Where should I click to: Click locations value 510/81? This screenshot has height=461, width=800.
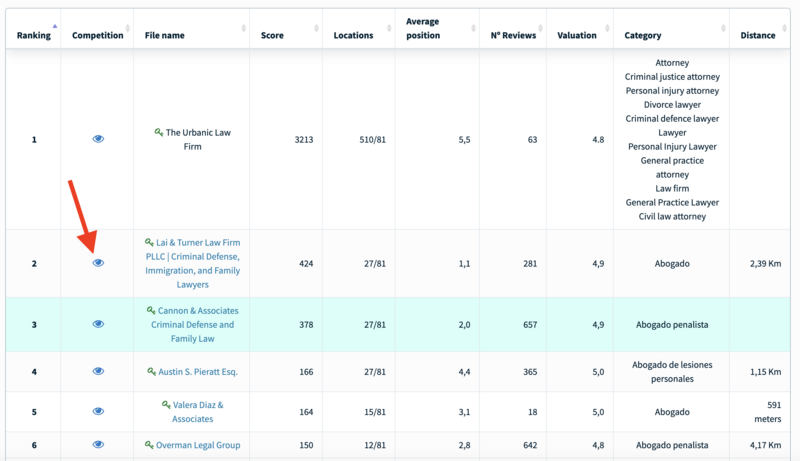372,139
